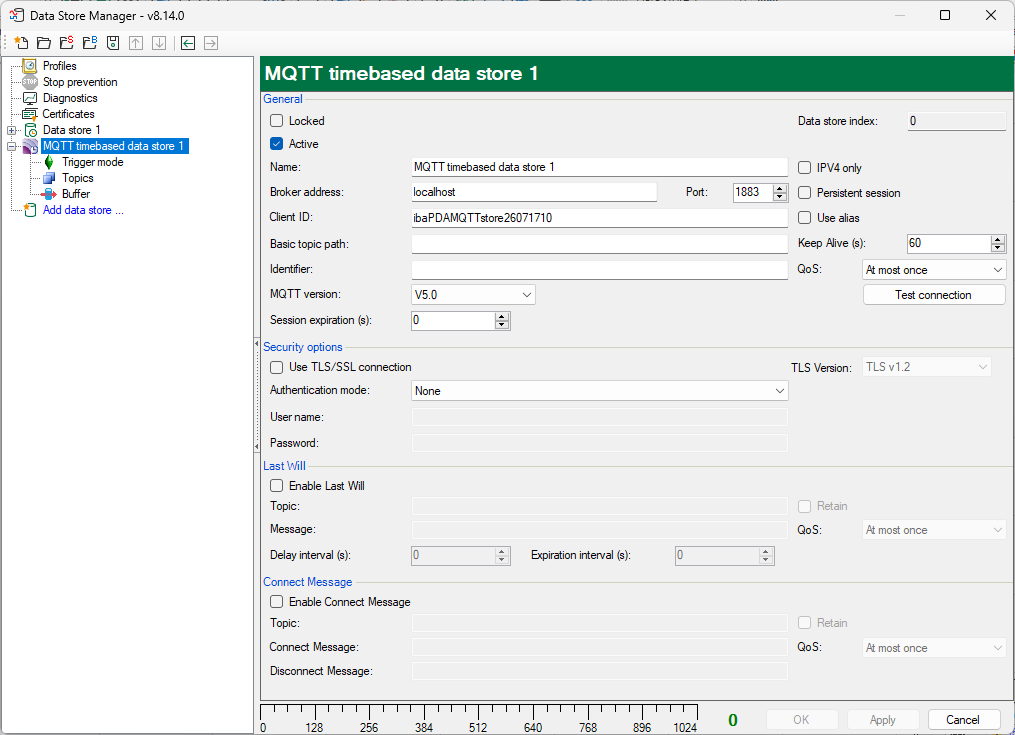Click the move down arrow toolbar icon
This screenshot has height=735, width=1015.
pos(159,43)
